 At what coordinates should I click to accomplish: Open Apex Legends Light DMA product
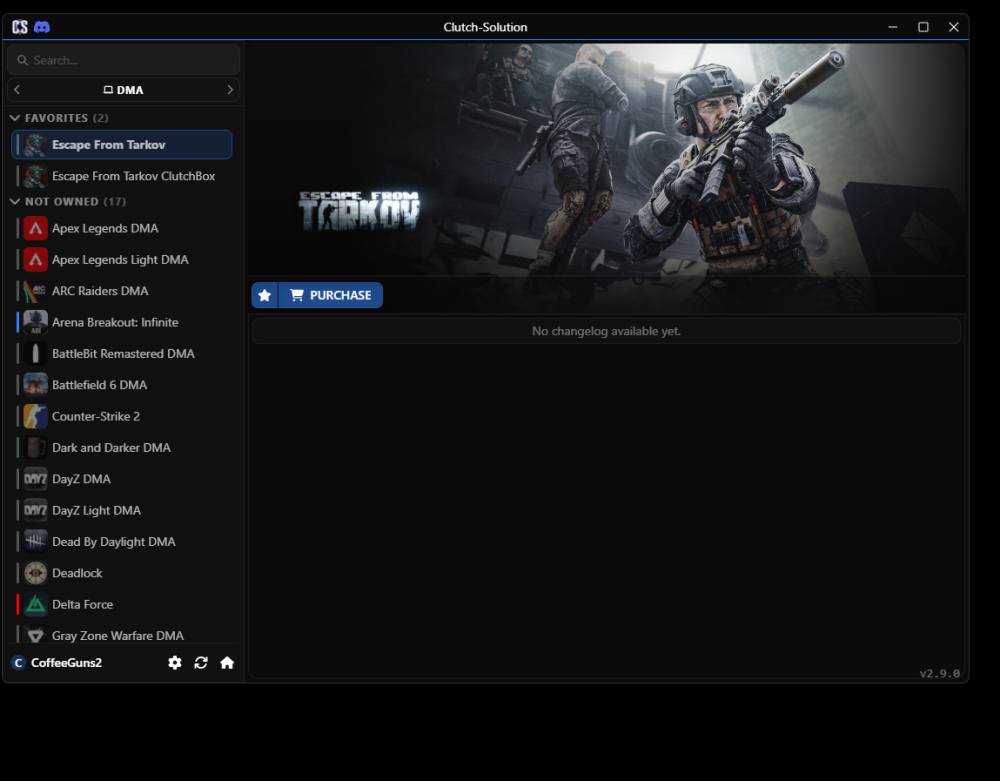(x=122, y=259)
